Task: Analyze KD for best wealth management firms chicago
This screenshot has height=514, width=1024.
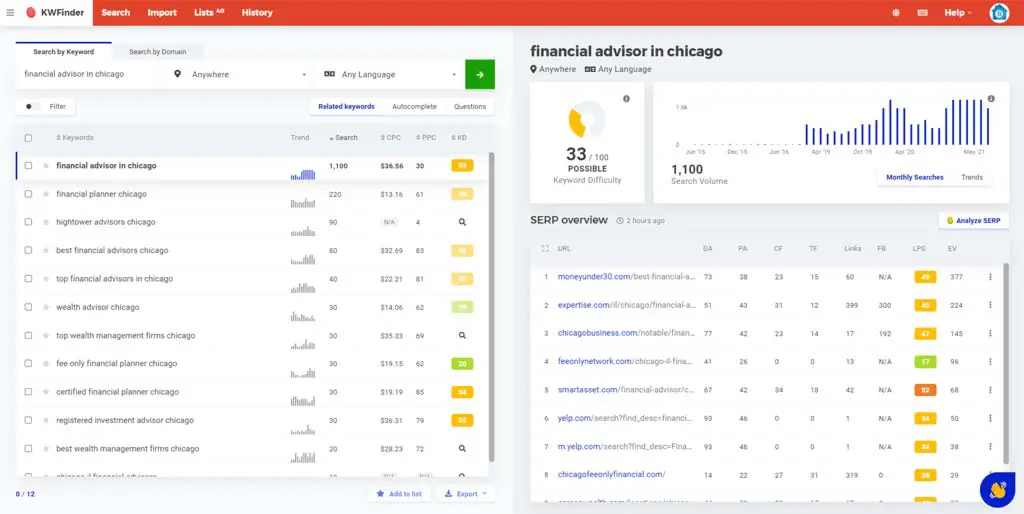Action: click(462, 449)
